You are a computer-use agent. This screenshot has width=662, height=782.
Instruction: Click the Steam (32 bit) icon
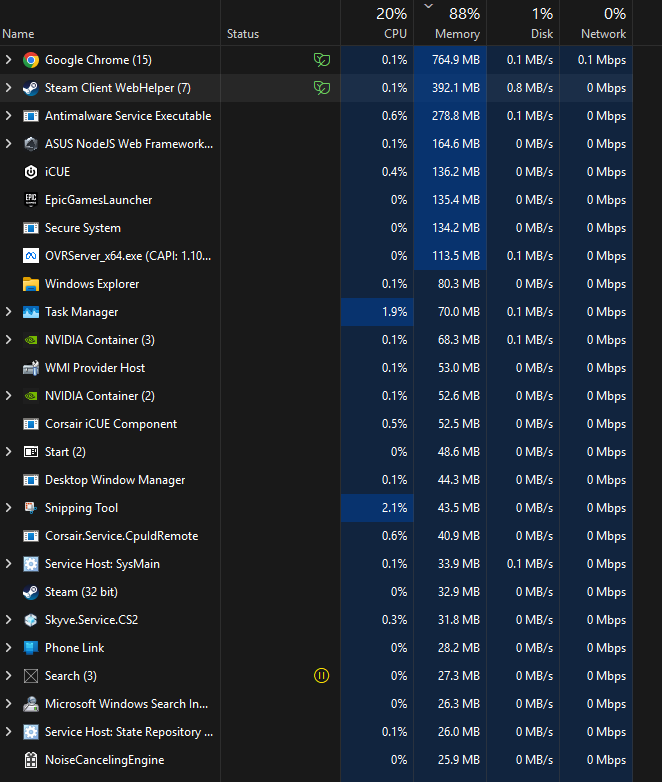[31, 592]
